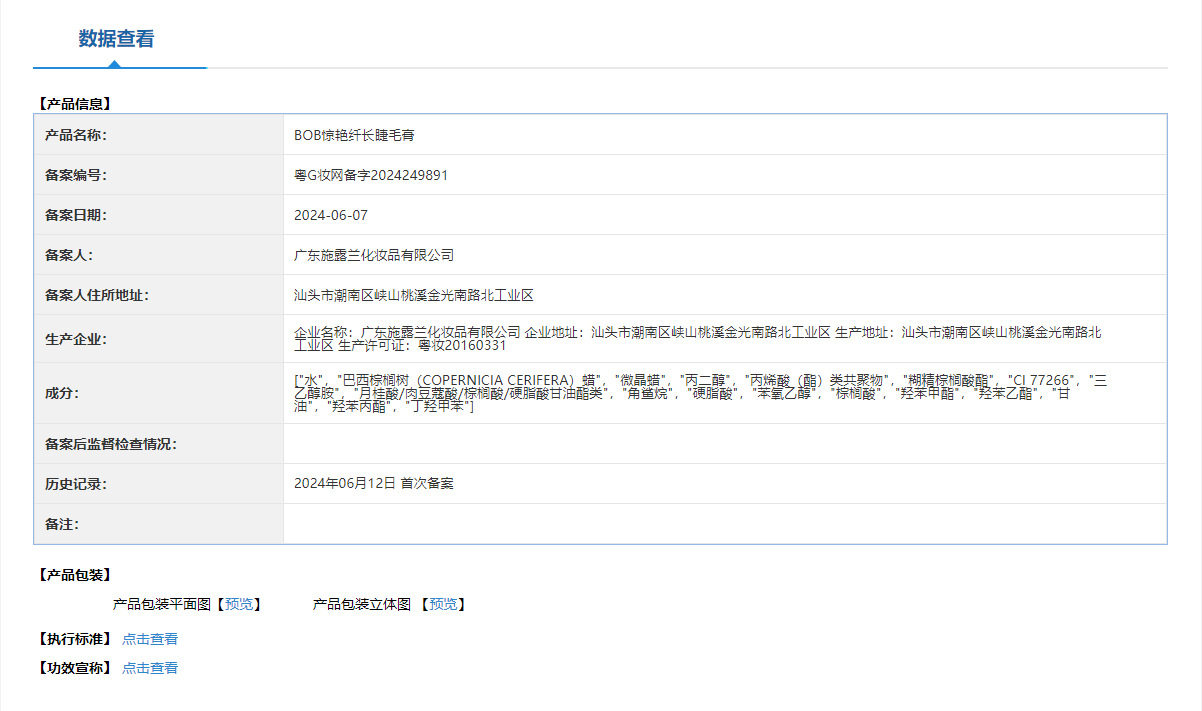Screen dimensions: 1202x711
Task: Click the 备案后监督检查情况: label
Action: pyautogui.click(x=111, y=444)
